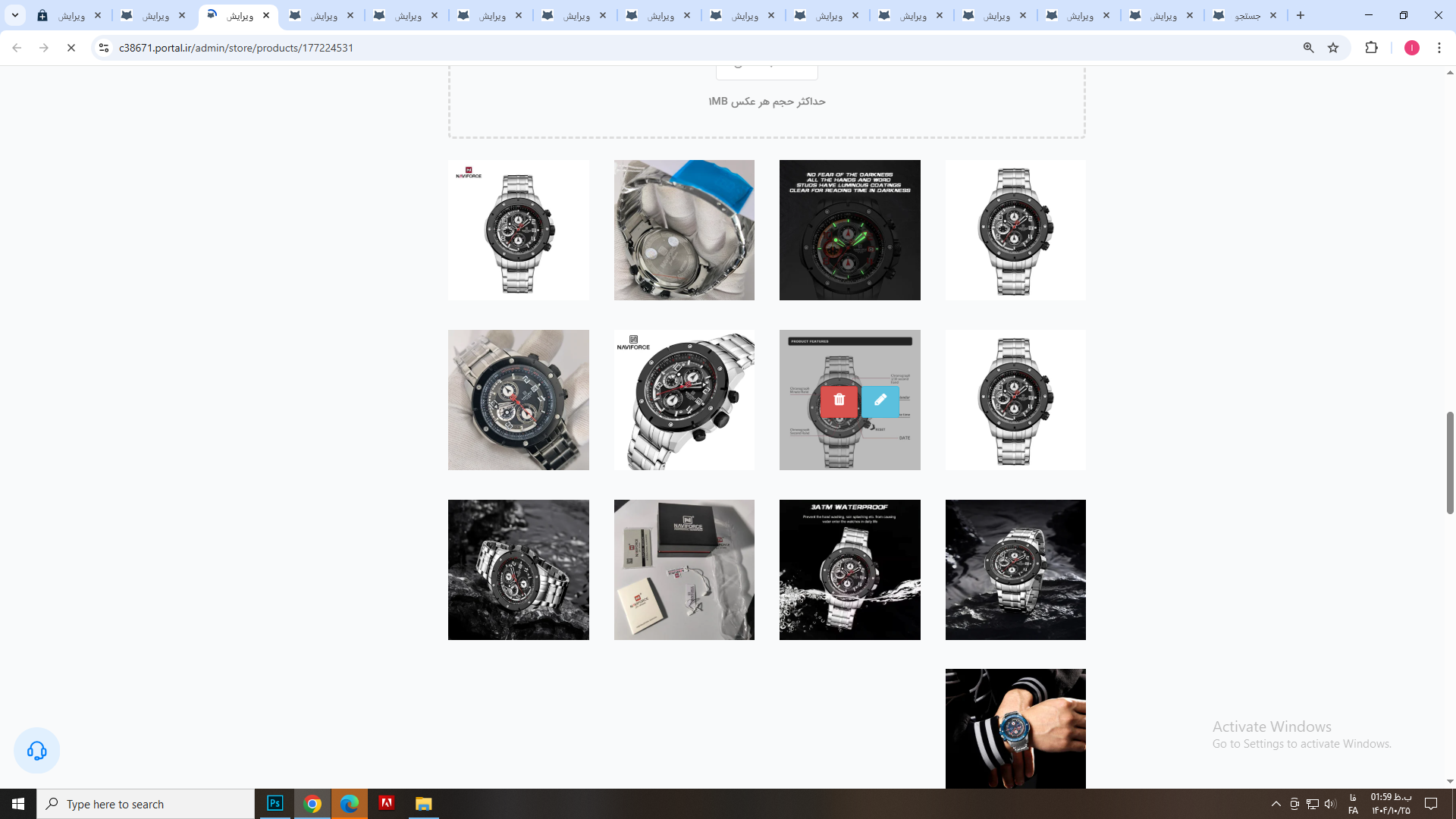Open a new browser tab
The image size is (1456, 819).
pyautogui.click(x=1301, y=15)
